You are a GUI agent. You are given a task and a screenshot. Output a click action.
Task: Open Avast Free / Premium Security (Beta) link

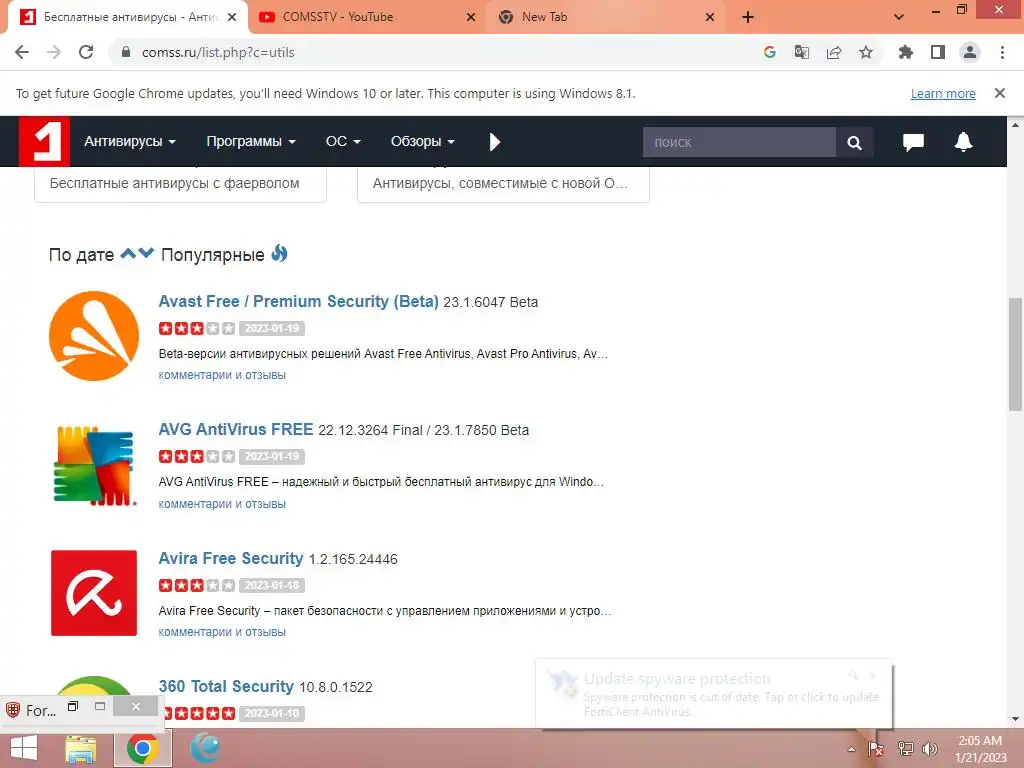tap(298, 301)
